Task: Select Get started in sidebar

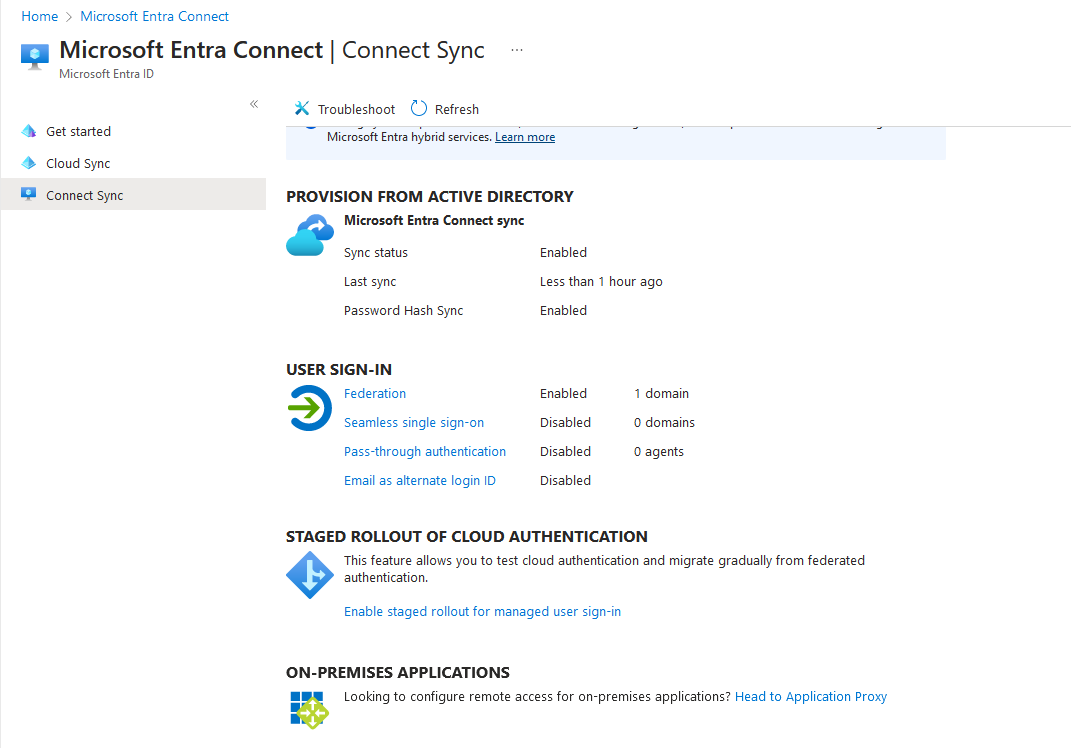Action: click(78, 131)
